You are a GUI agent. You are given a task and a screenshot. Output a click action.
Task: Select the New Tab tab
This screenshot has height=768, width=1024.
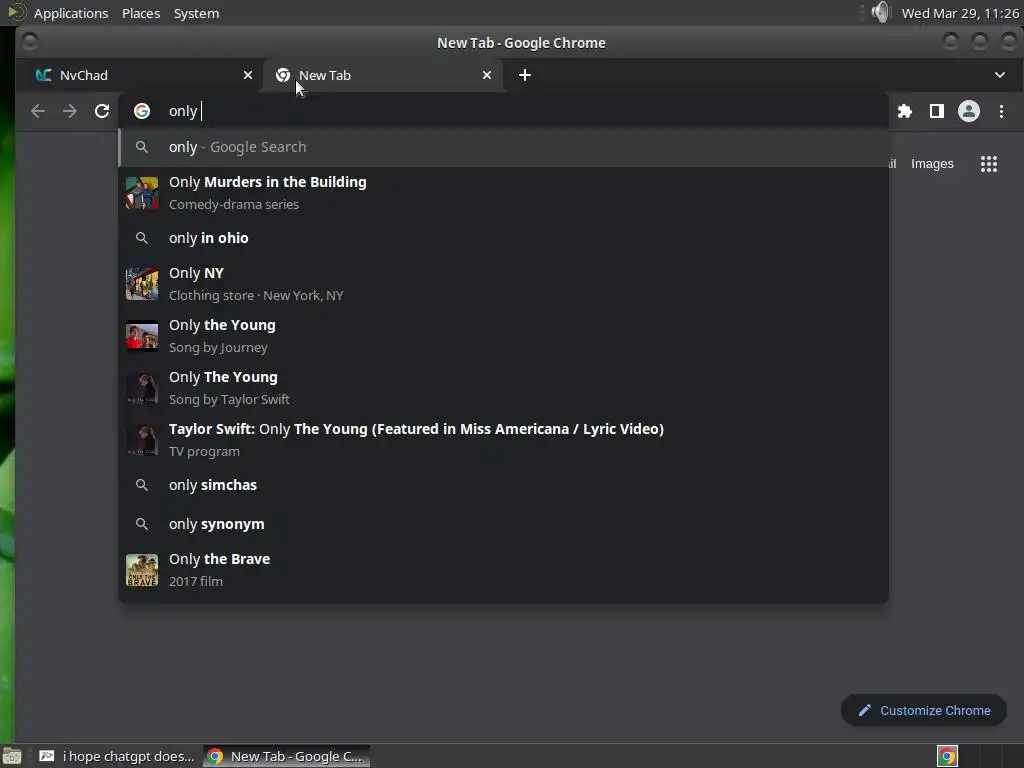pyautogui.click(x=382, y=75)
